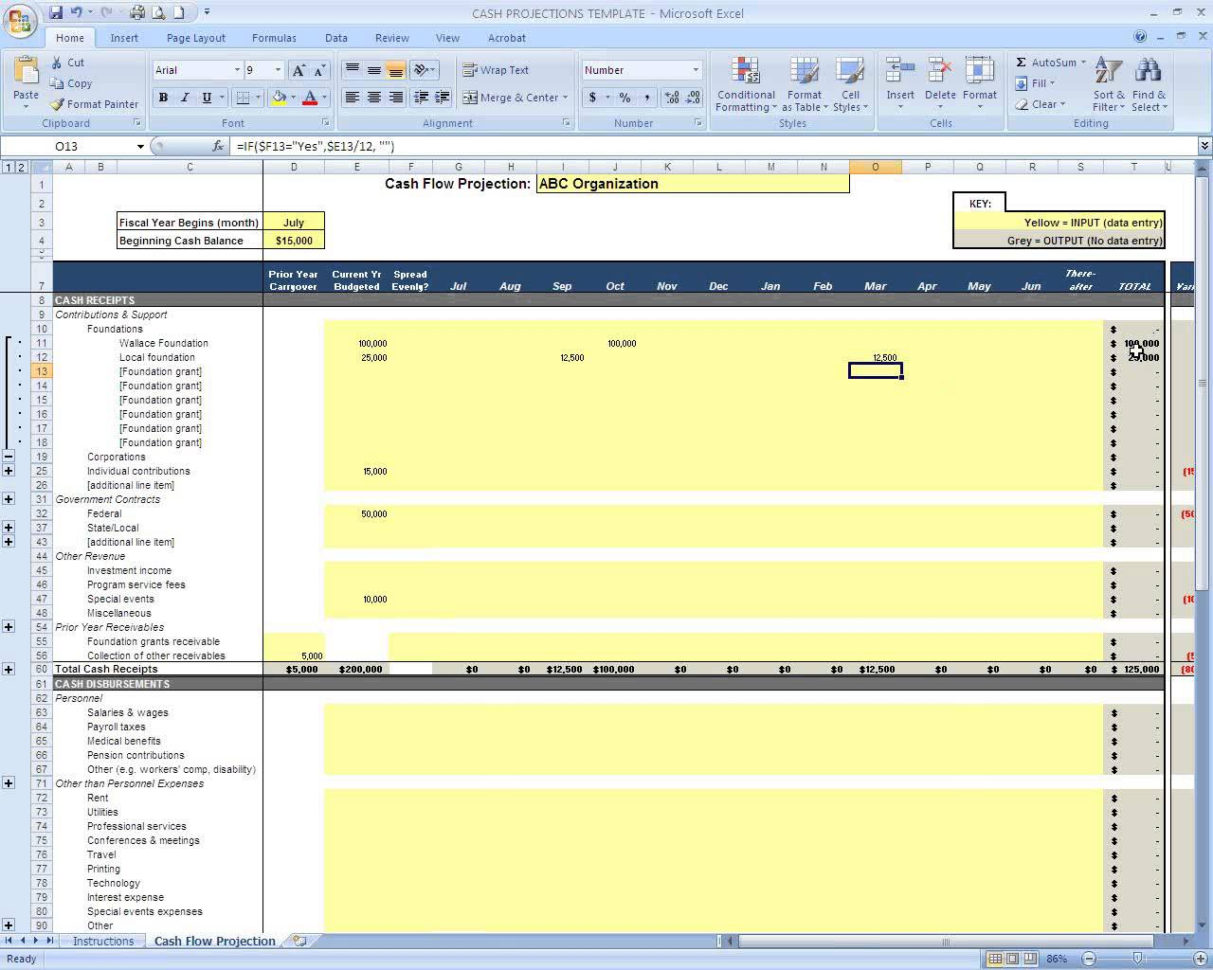The width and height of the screenshot is (1213, 970).
Task: Click the Insert Function fx icon
Action: point(218,146)
